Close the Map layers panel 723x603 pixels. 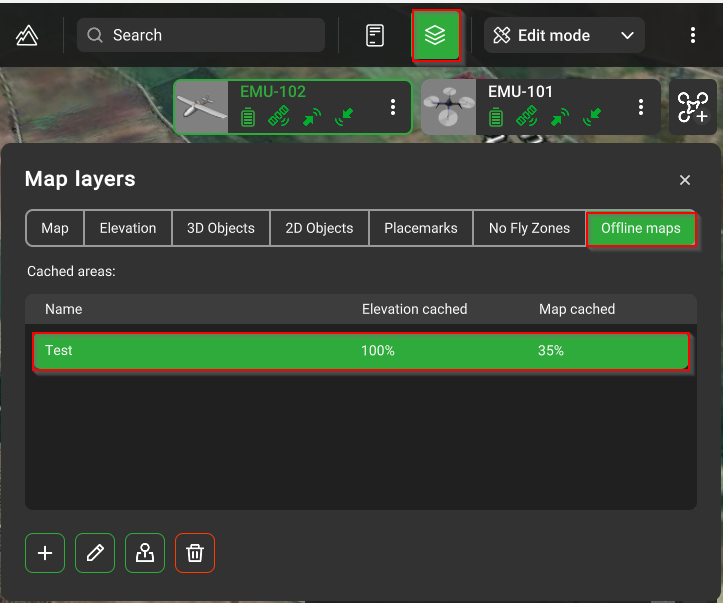[685, 180]
